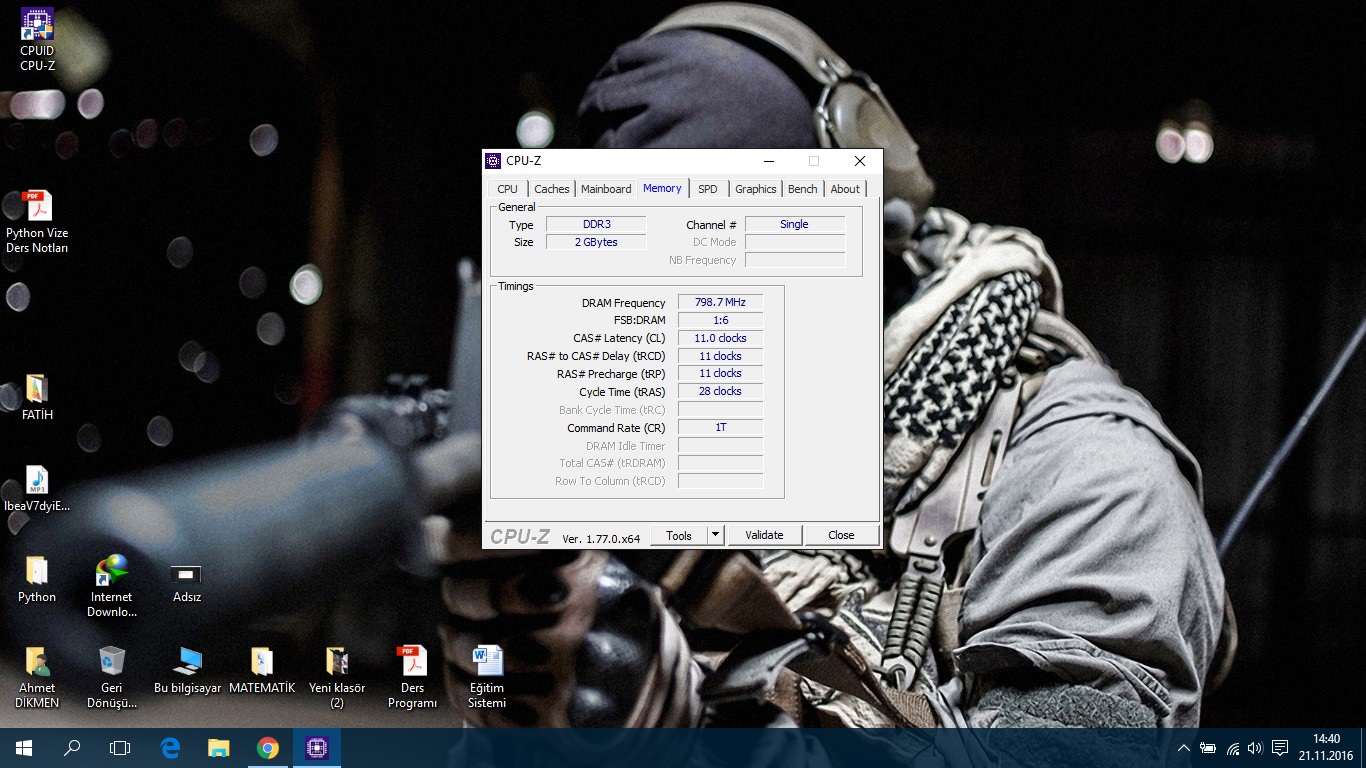1366x768 pixels.
Task: Select the Memory tab
Action: tap(662, 188)
